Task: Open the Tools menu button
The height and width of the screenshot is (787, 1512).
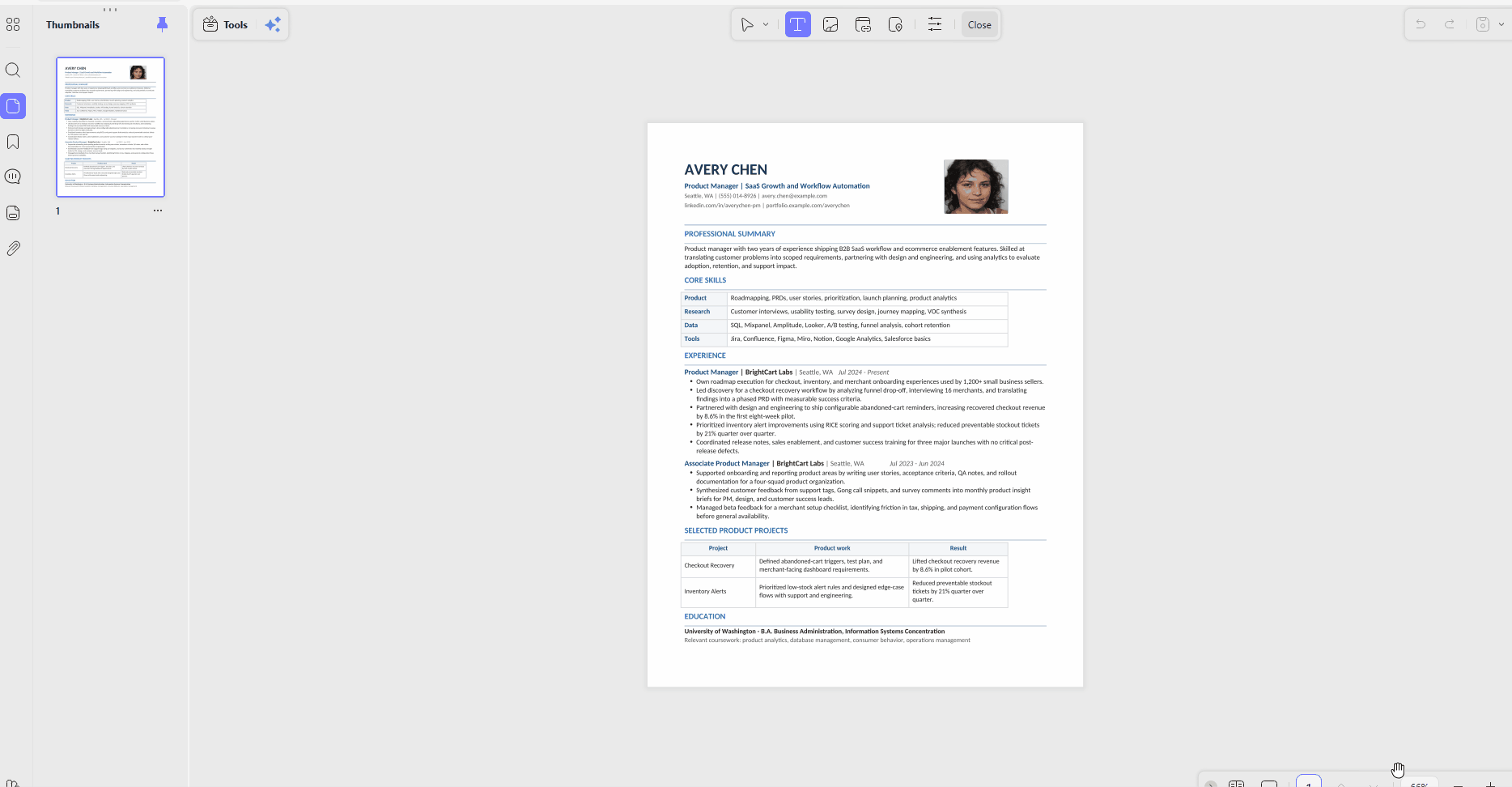Action: (x=226, y=25)
